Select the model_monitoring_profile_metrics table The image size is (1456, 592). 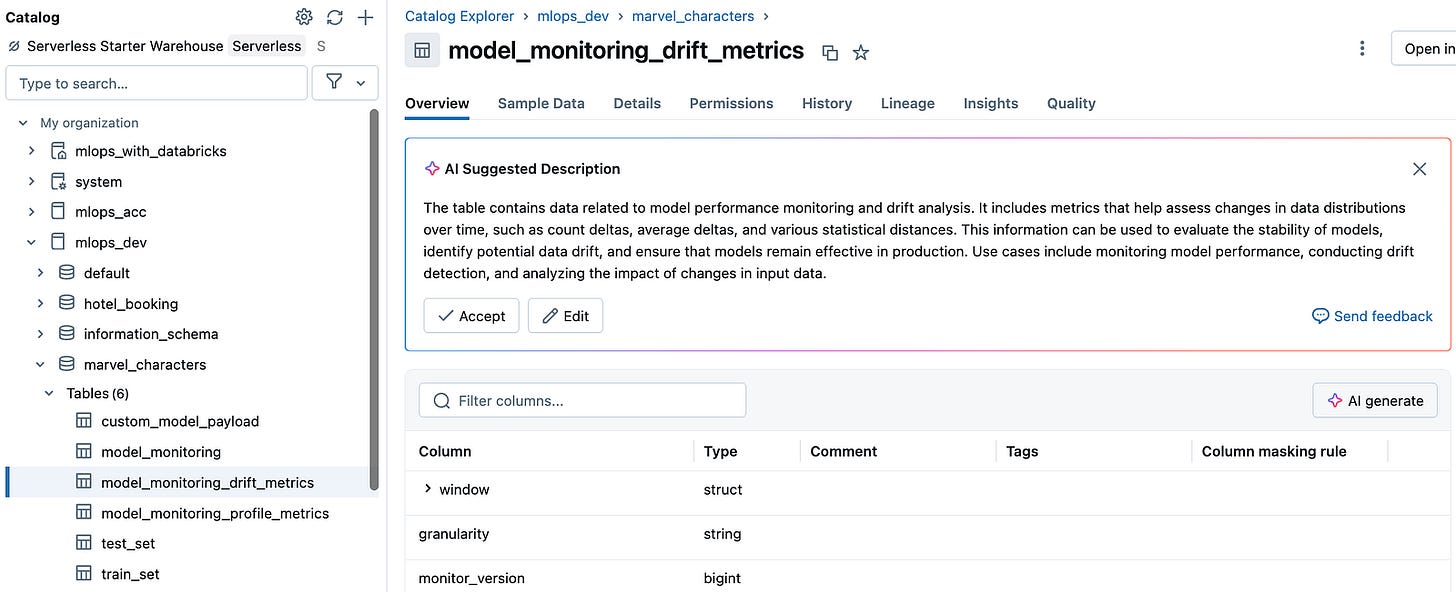[x=214, y=513]
